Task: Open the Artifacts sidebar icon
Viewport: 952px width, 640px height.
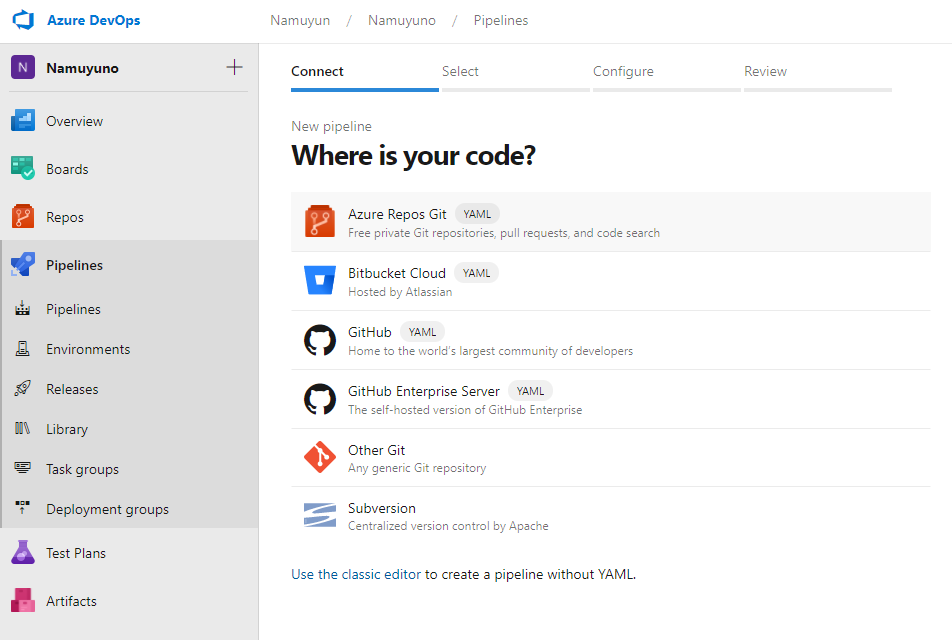Action: point(23,601)
